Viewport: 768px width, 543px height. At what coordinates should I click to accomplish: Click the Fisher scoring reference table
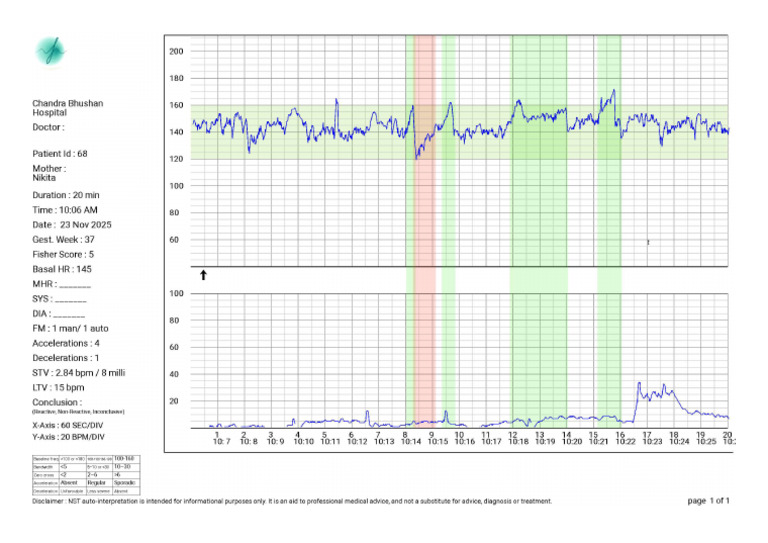86,474
